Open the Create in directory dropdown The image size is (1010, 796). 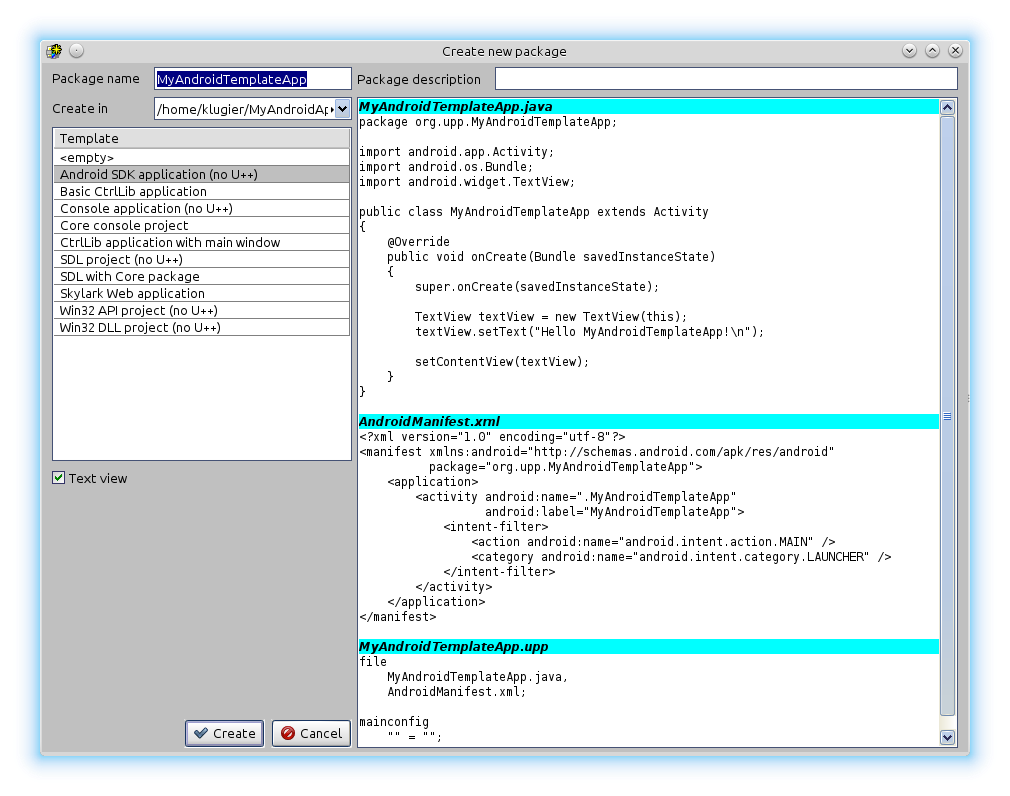pos(342,109)
